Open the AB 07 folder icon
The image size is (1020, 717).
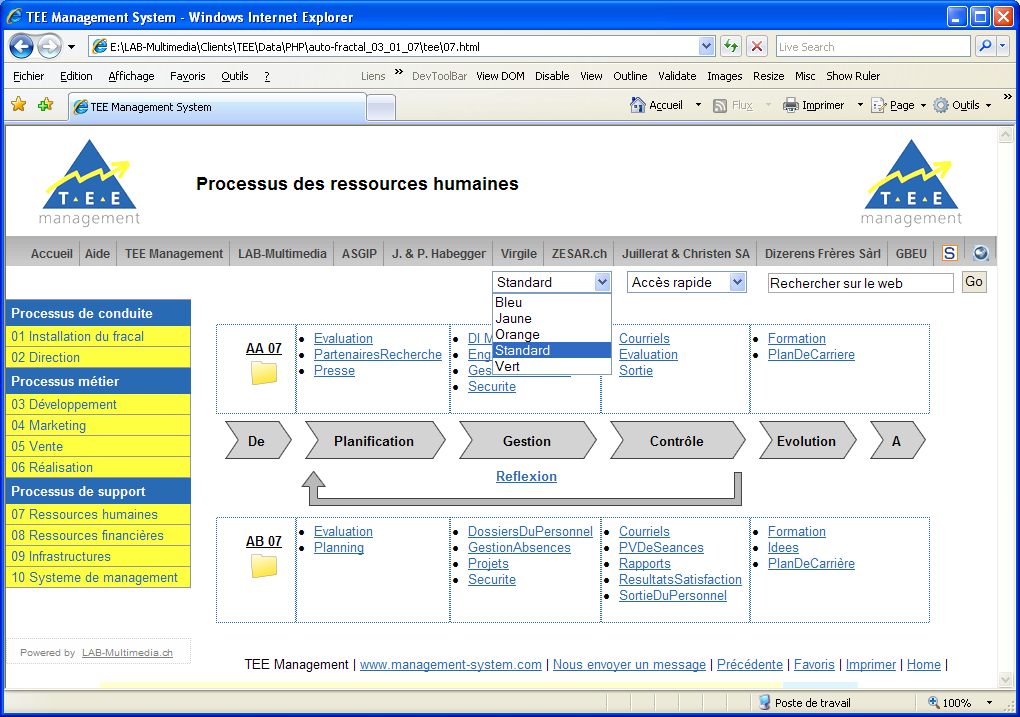(263, 566)
